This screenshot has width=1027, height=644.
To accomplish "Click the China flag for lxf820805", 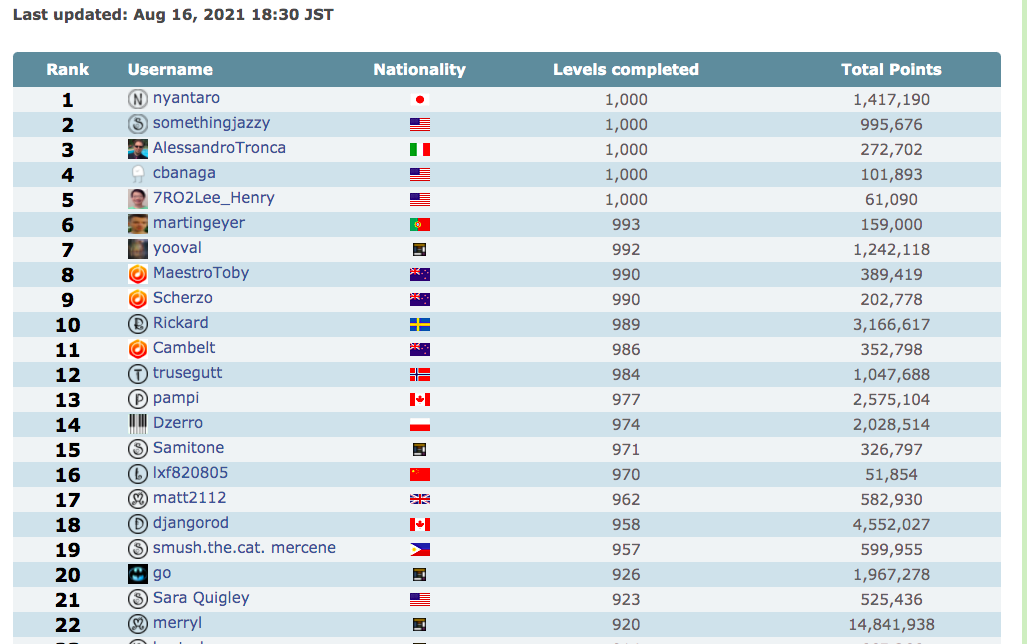I will pyautogui.click(x=420, y=474).
